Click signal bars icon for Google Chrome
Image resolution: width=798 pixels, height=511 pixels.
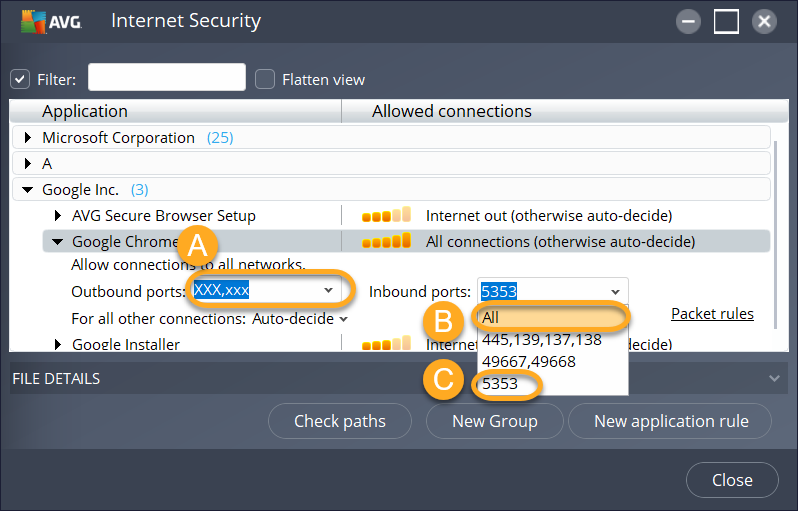(x=386, y=241)
